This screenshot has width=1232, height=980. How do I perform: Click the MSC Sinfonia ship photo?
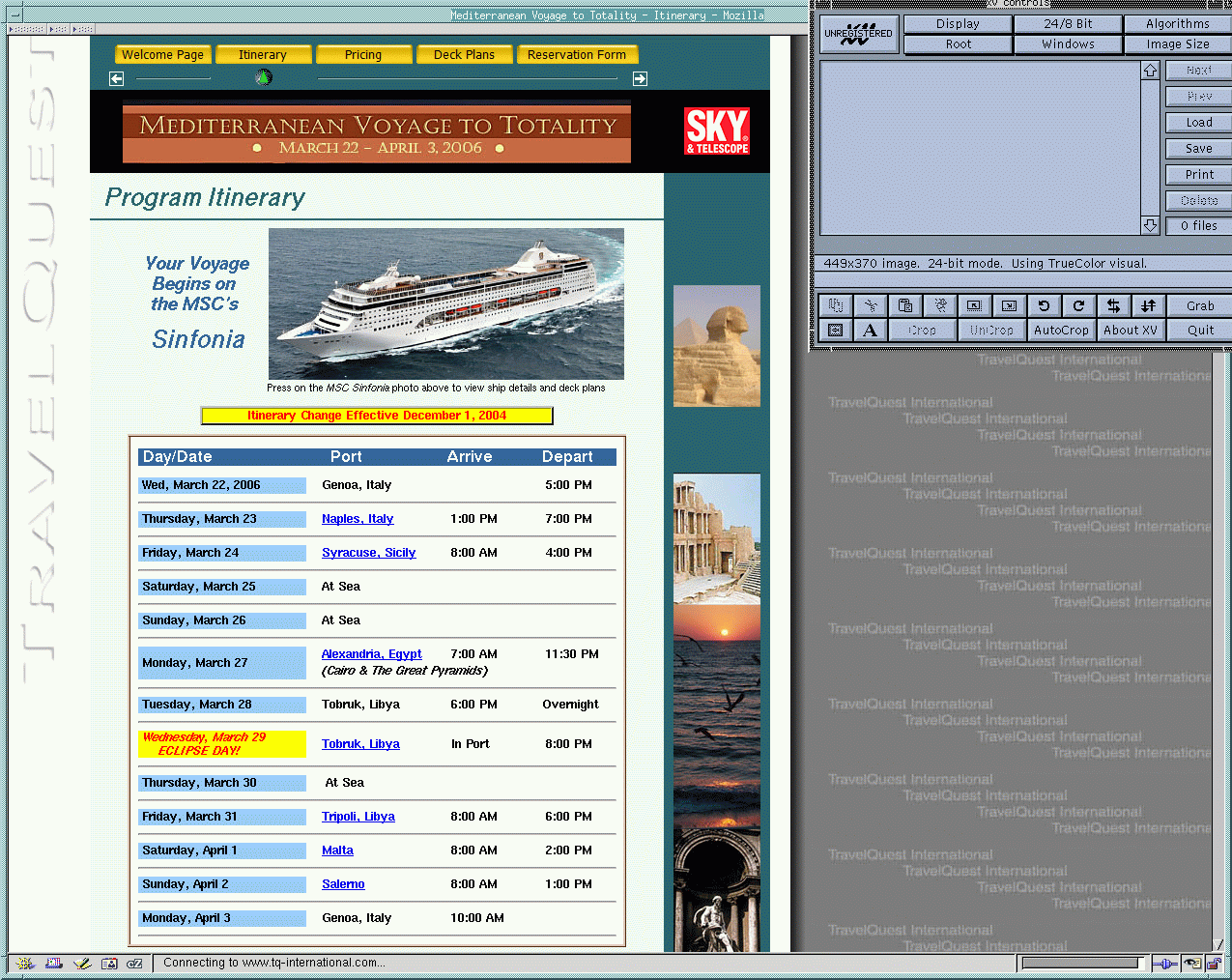[x=445, y=303]
